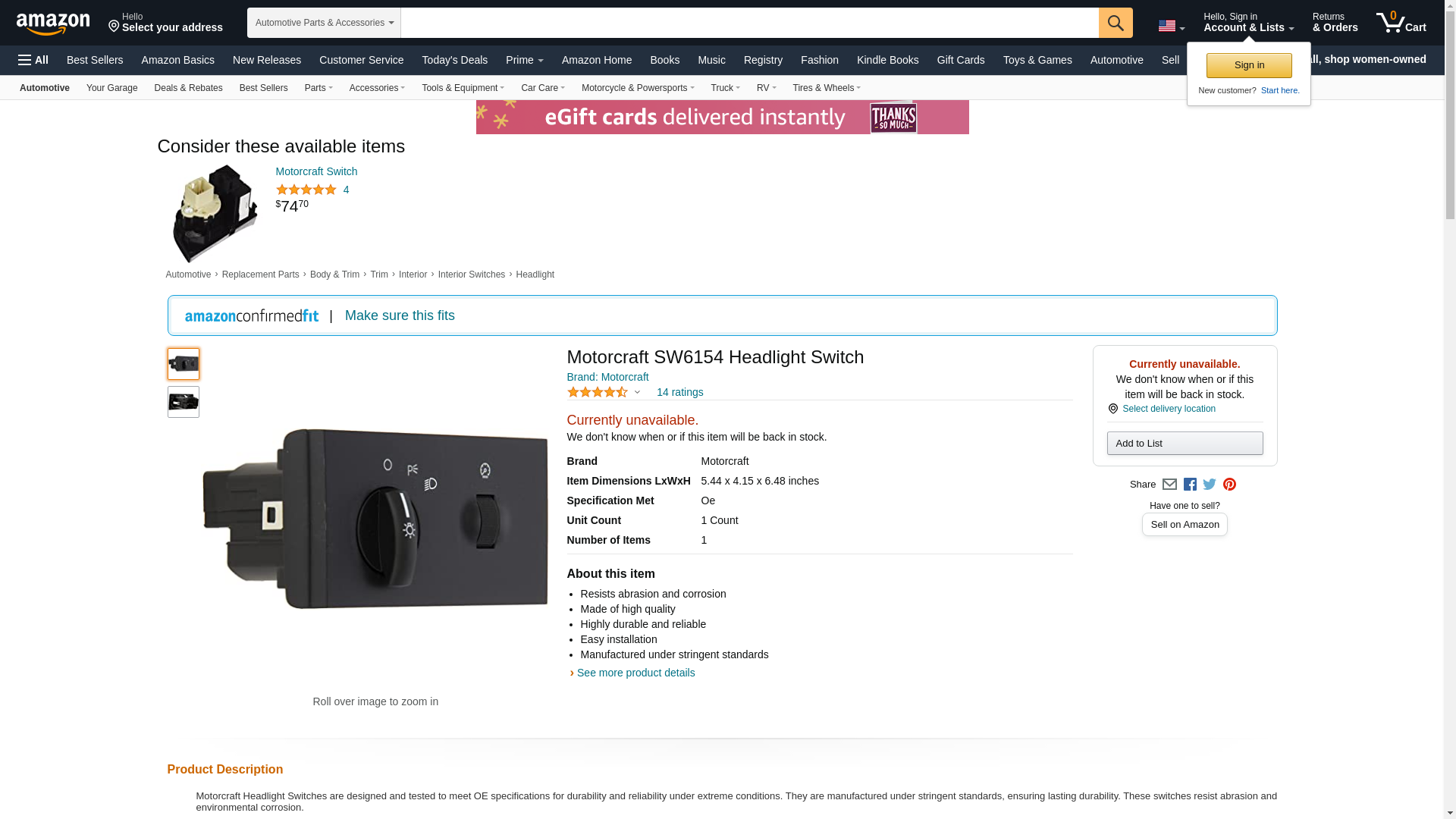The width and height of the screenshot is (1456, 819).
Task: Share product via email icon
Action: coord(1169,485)
